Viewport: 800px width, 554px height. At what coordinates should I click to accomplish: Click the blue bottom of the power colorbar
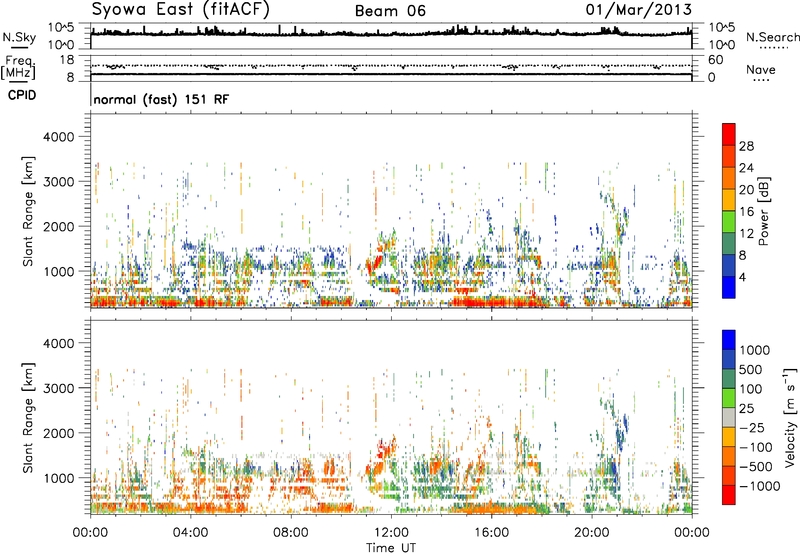click(x=729, y=287)
